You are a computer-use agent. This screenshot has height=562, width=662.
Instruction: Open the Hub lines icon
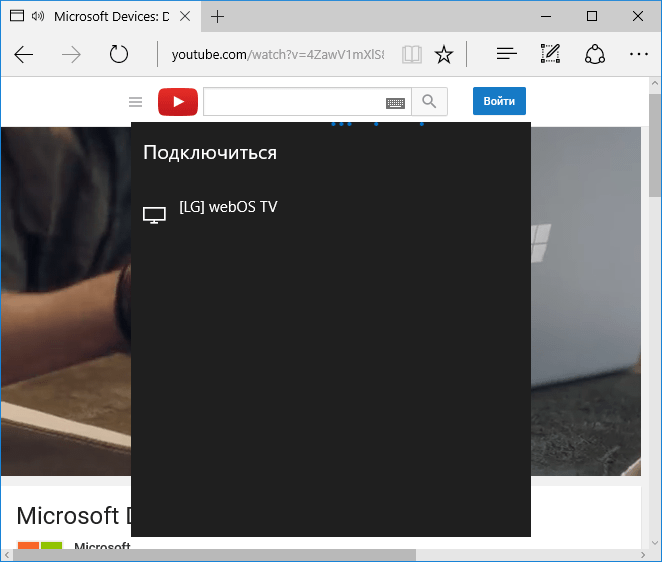[x=507, y=54]
